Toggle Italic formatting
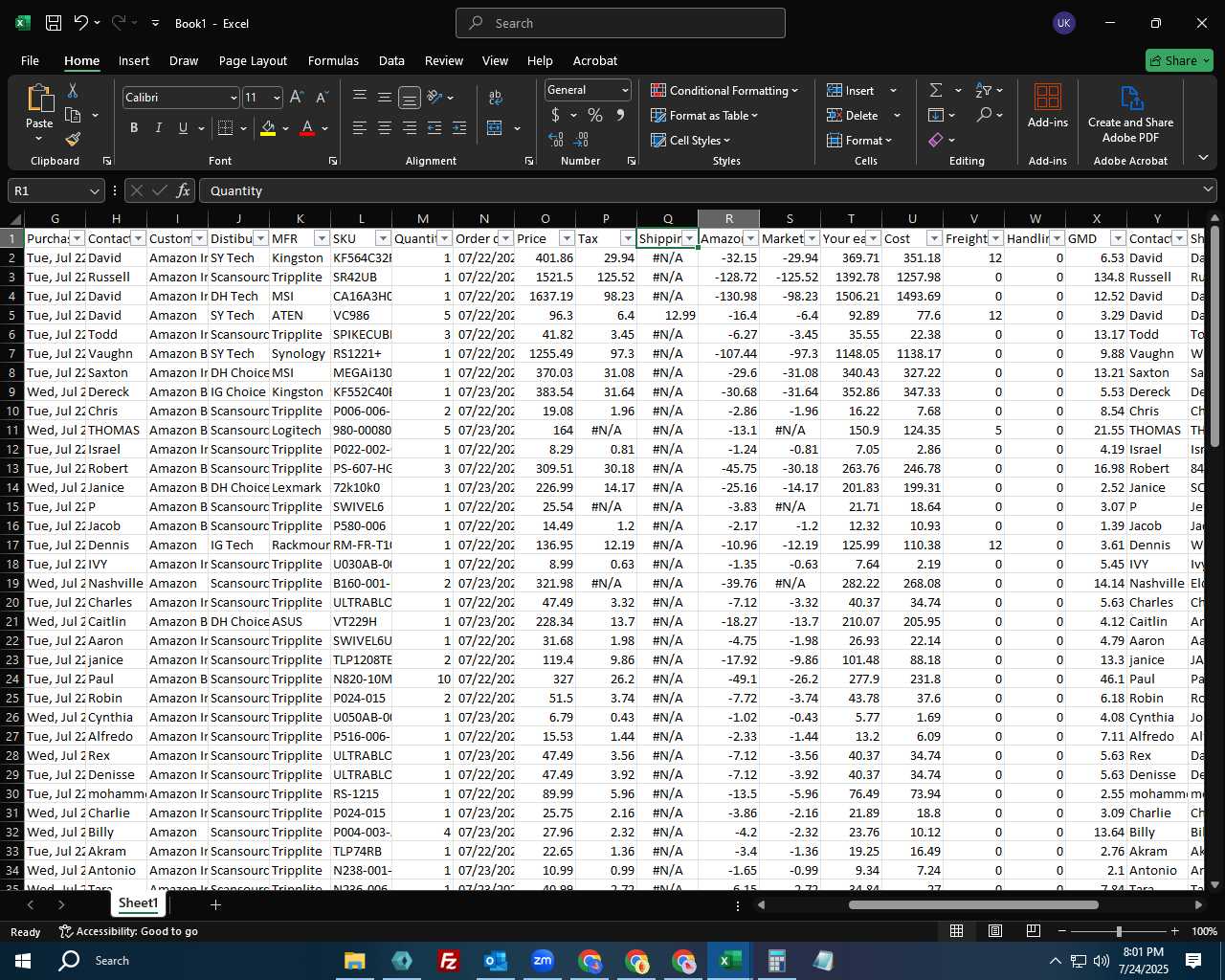 [x=158, y=127]
